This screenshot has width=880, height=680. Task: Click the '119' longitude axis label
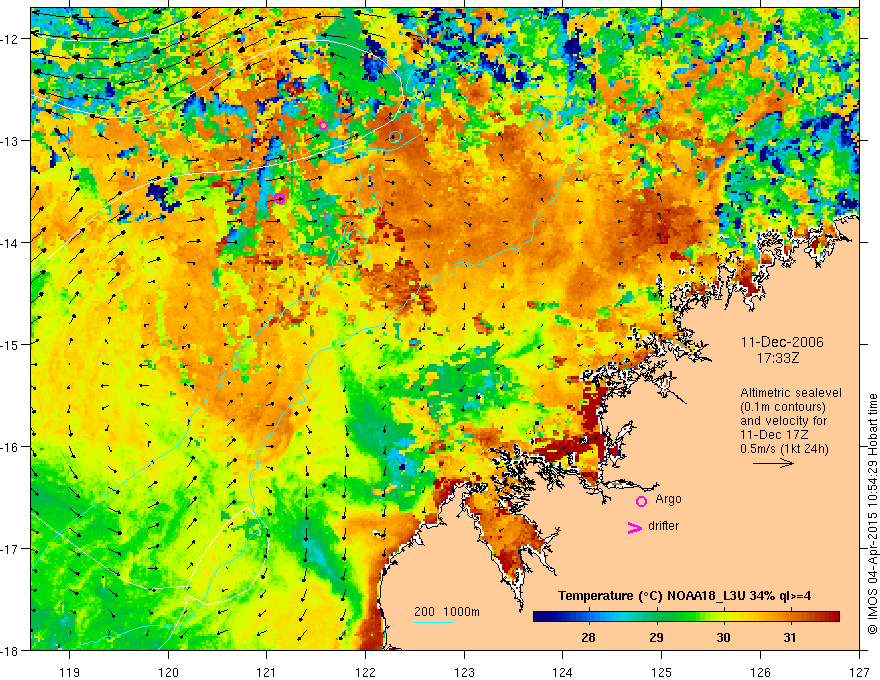click(70, 672)
